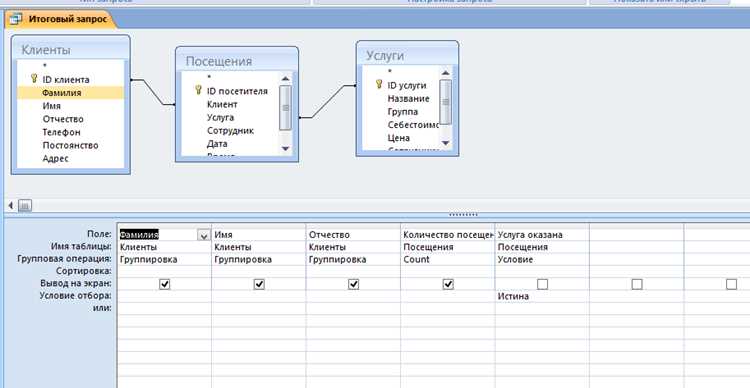Click the key icon beside ID клиента
Viewport: 750px width, 388px height.
pos(33,78)
